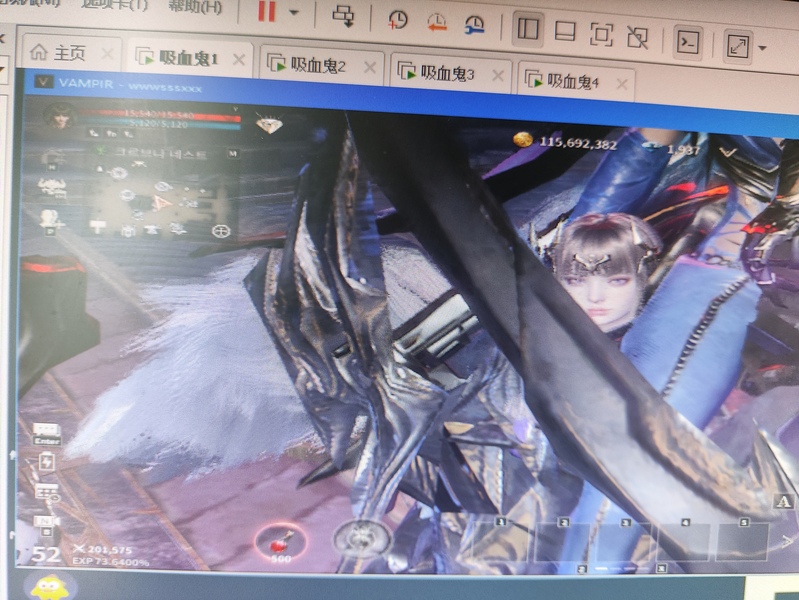This screenshot has height=600, width=799.
Task: Click the EXP 73.6400% text
Action: click(111, 561)
